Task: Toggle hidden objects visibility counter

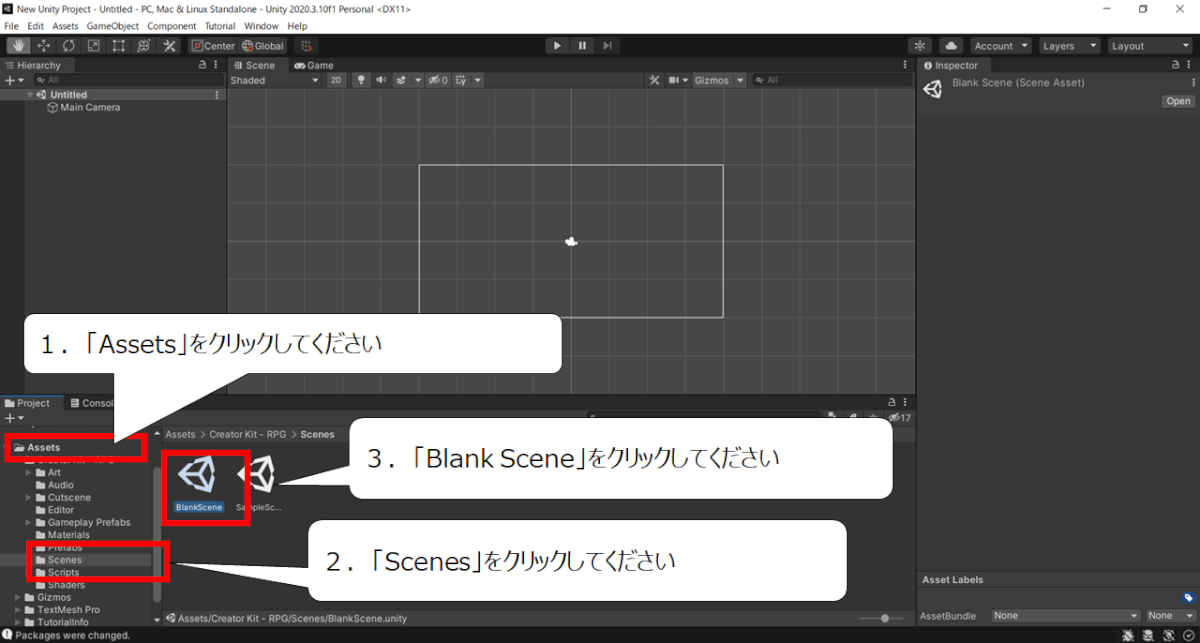Action: click(438, 80)
